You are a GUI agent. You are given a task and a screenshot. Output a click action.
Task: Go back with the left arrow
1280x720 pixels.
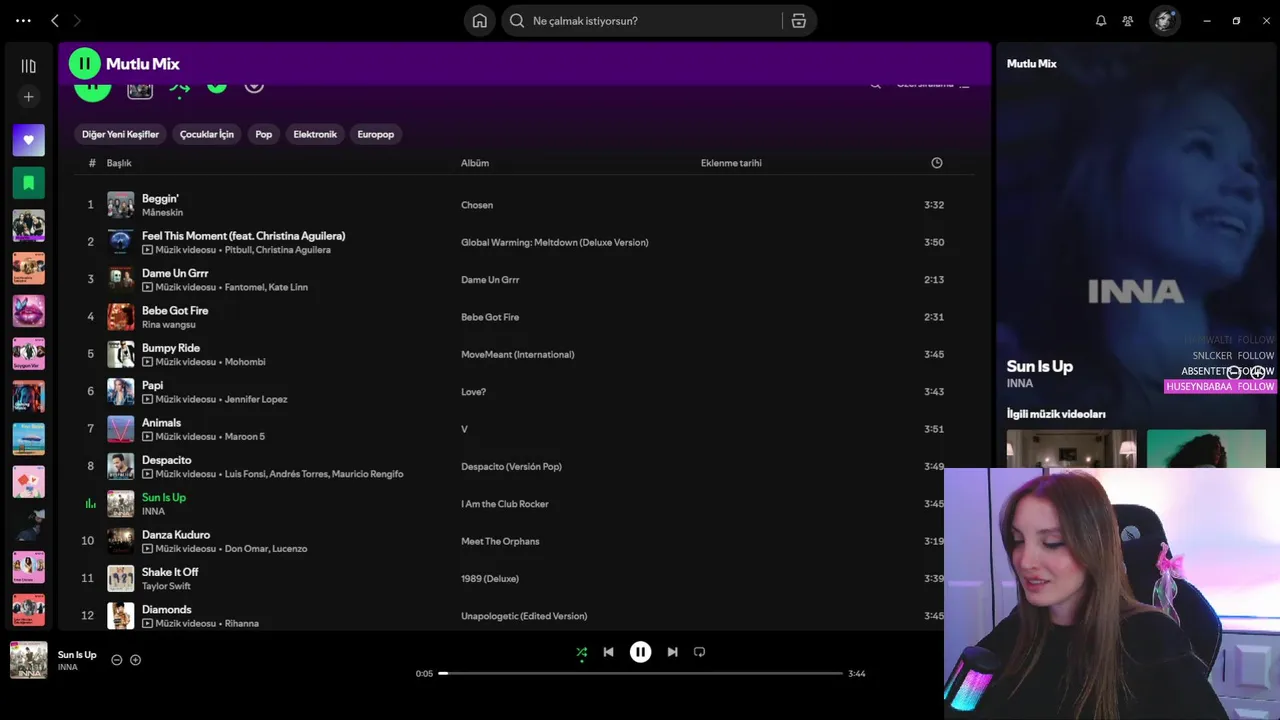click(x=55, y=20)
